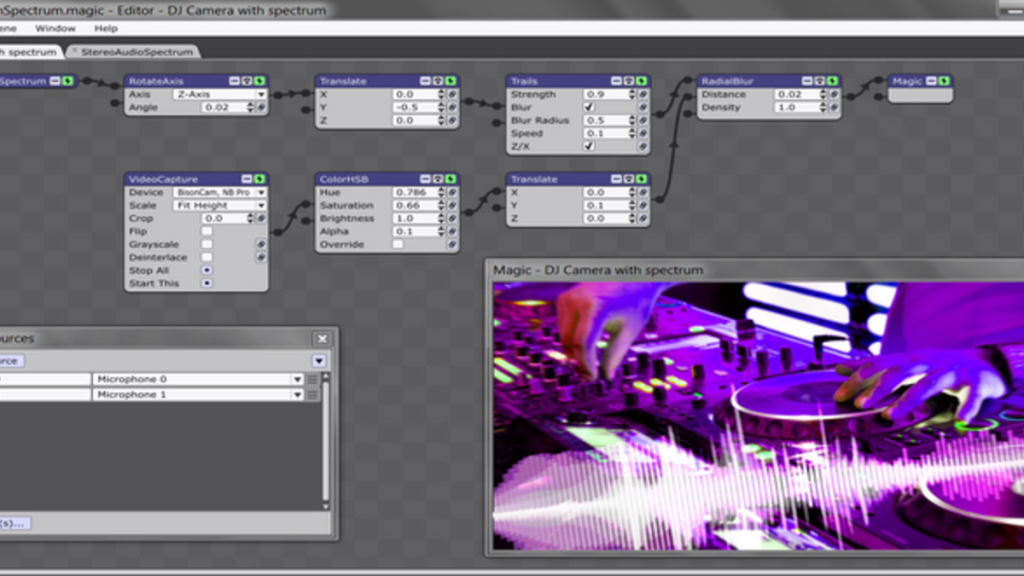Toggle the Override checkbox in ColorHSB
The width and height of the screenshot is (1024, 576).
click(x=397, y=244)
